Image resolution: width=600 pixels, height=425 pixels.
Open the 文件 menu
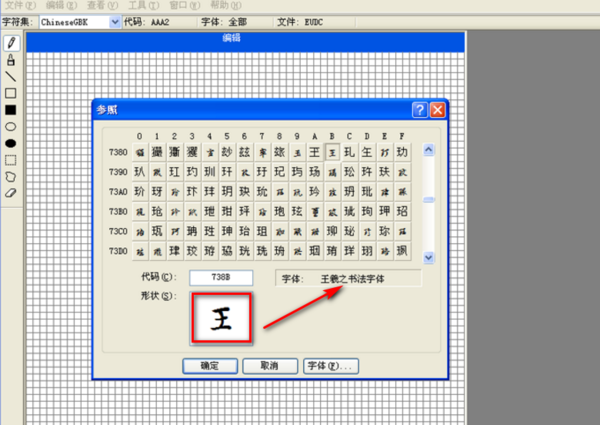(17, 5)
